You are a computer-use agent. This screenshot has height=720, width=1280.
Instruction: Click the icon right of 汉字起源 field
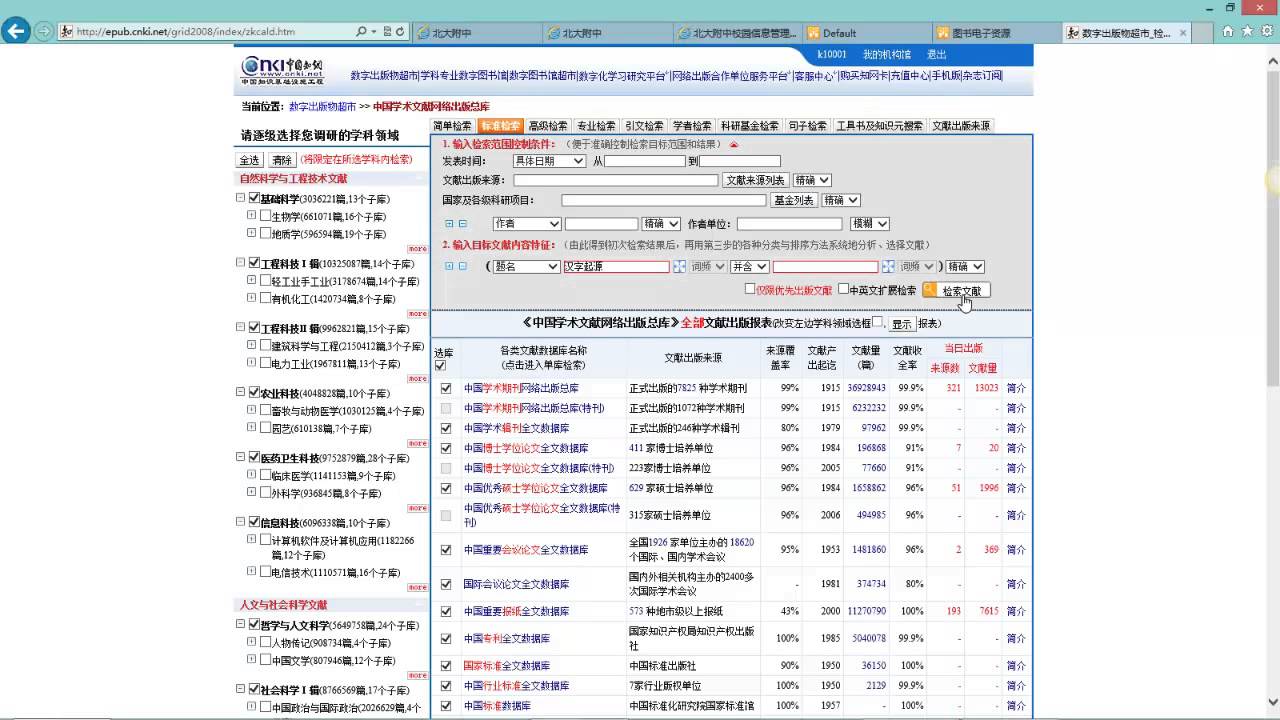coord(680,267)
